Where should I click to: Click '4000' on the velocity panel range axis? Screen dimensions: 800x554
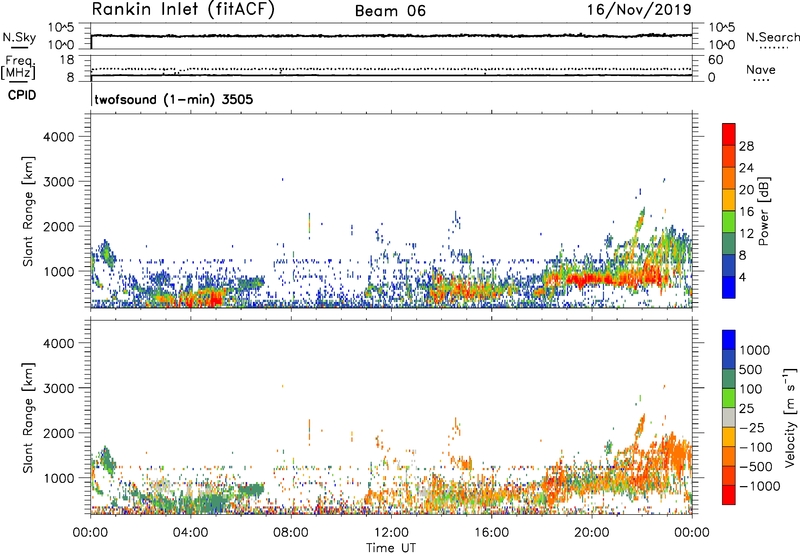click(x=59, y=343)
